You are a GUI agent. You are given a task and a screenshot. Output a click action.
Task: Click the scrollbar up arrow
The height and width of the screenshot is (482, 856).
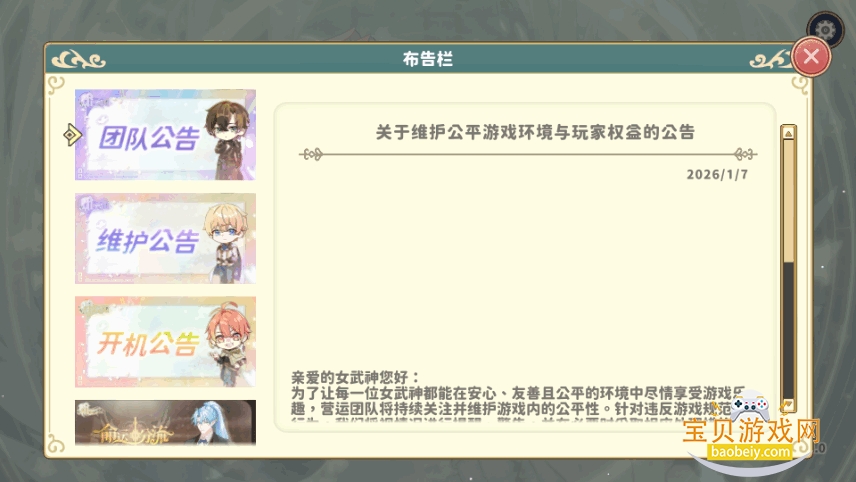pyautogui.click(x=788, y=133)
